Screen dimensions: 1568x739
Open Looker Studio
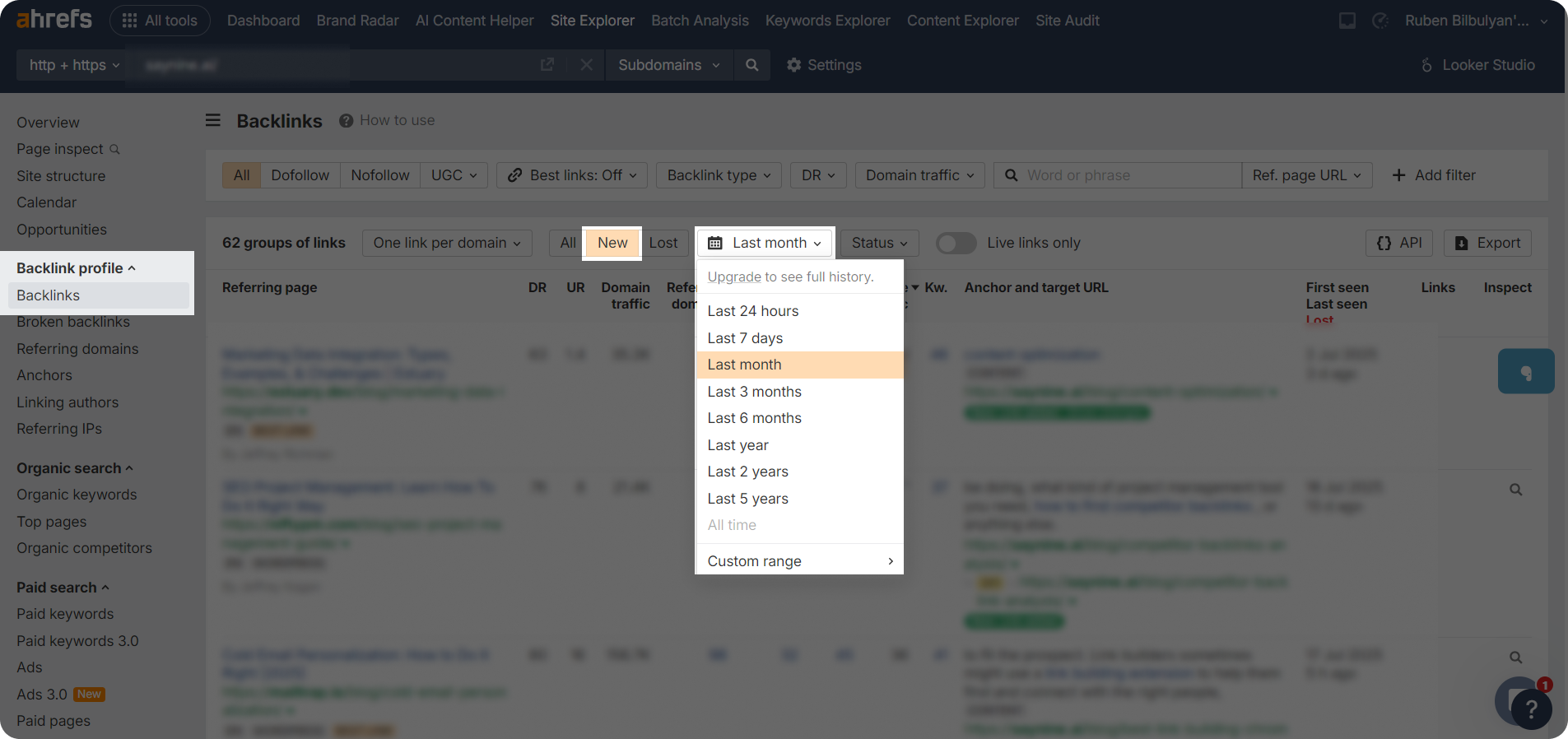click(x=1478, y=64)
